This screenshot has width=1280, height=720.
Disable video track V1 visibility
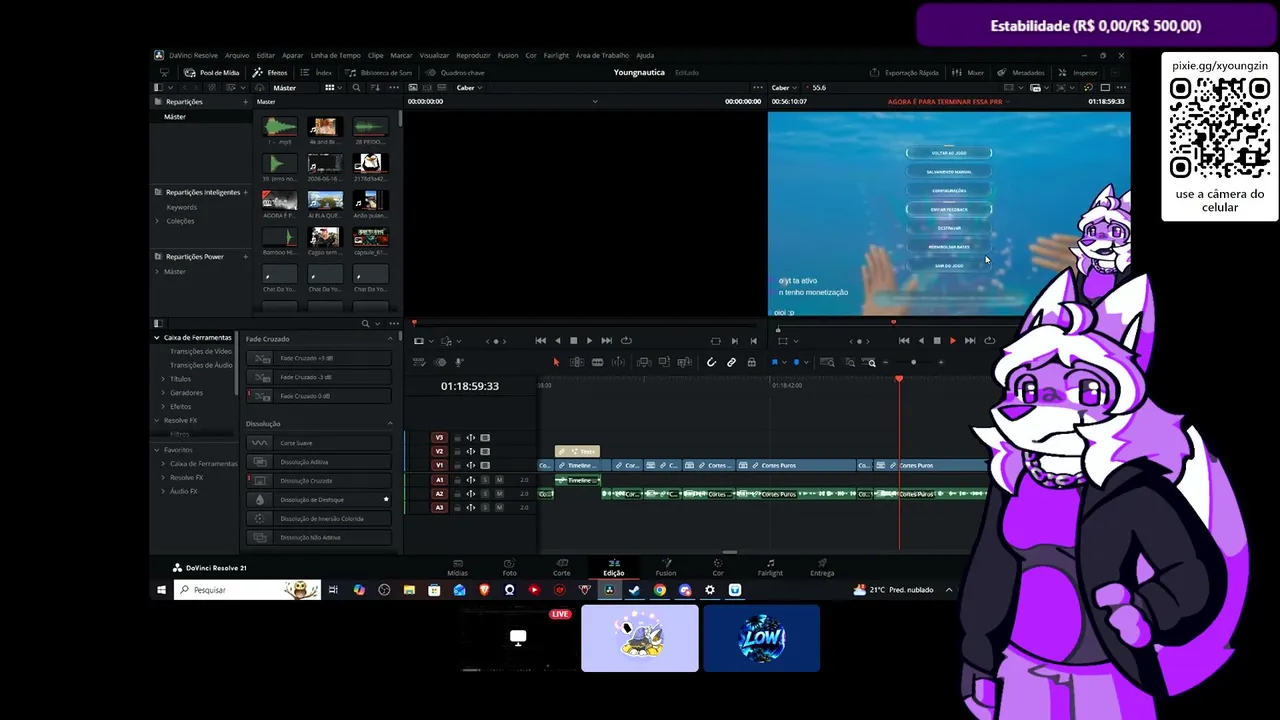pyautogui.click(x=485, y=465)
